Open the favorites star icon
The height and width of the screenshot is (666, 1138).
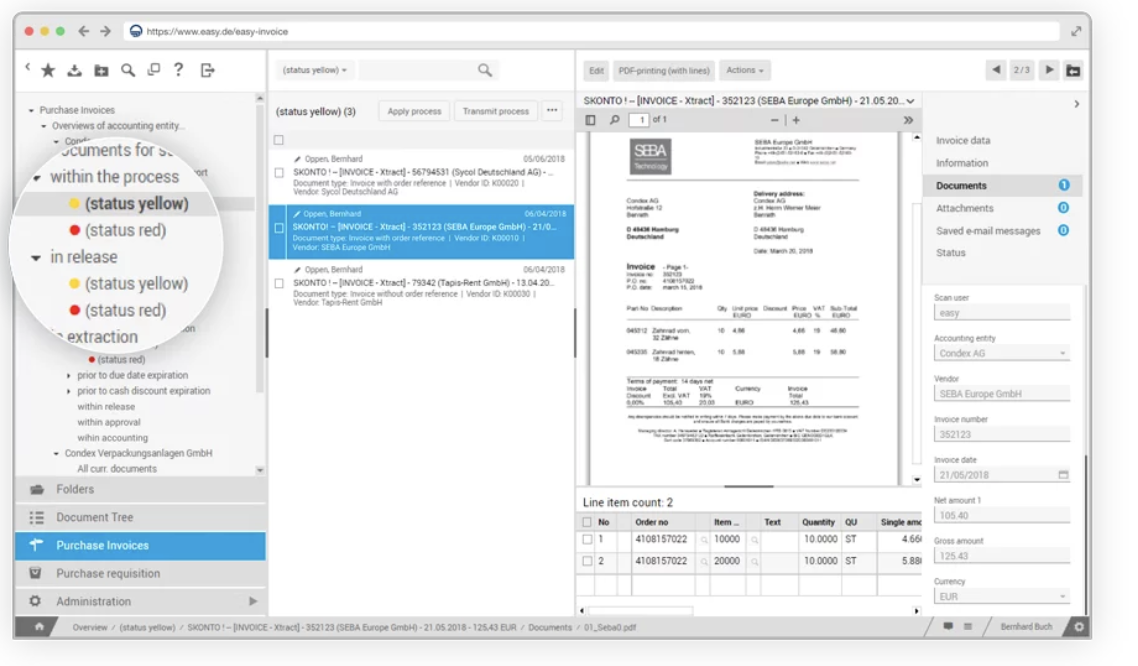pos(48,71)
